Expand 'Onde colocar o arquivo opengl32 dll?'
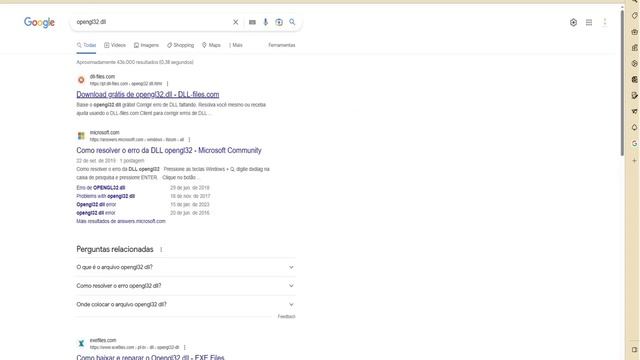The width and height of the screenshot is (640, 360). pyautogui.click(x=186, y=304)
